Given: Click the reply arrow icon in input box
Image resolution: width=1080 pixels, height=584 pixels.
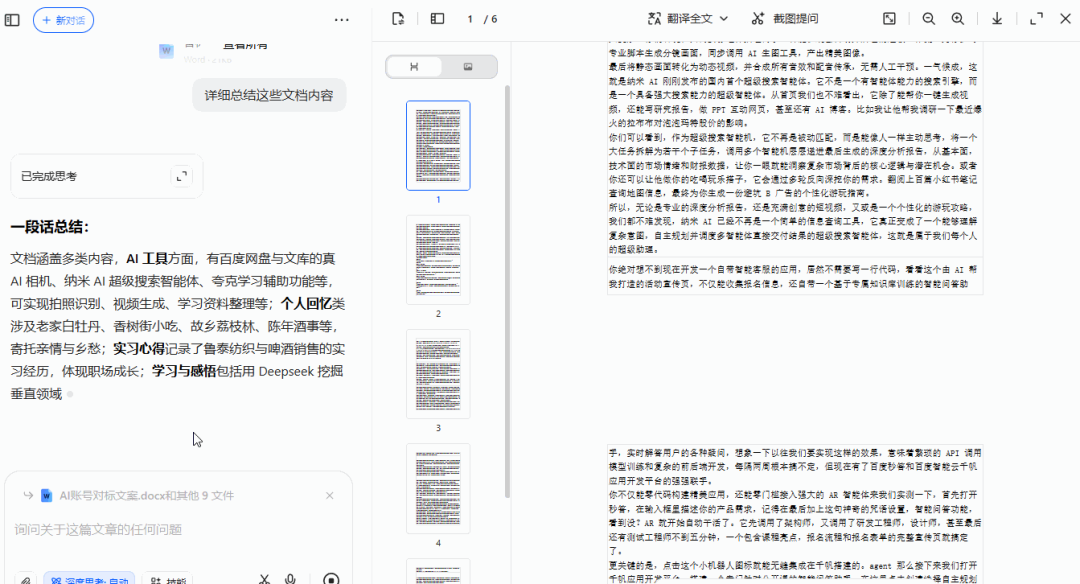Looking at the screenshot, I should [x=28, y=495].
